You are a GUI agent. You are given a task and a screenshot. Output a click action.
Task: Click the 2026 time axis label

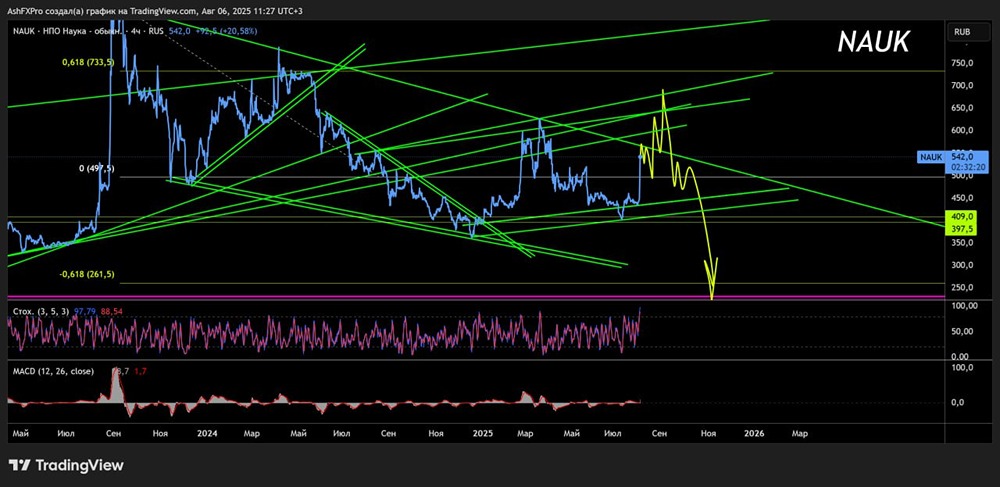pos(754,433)
